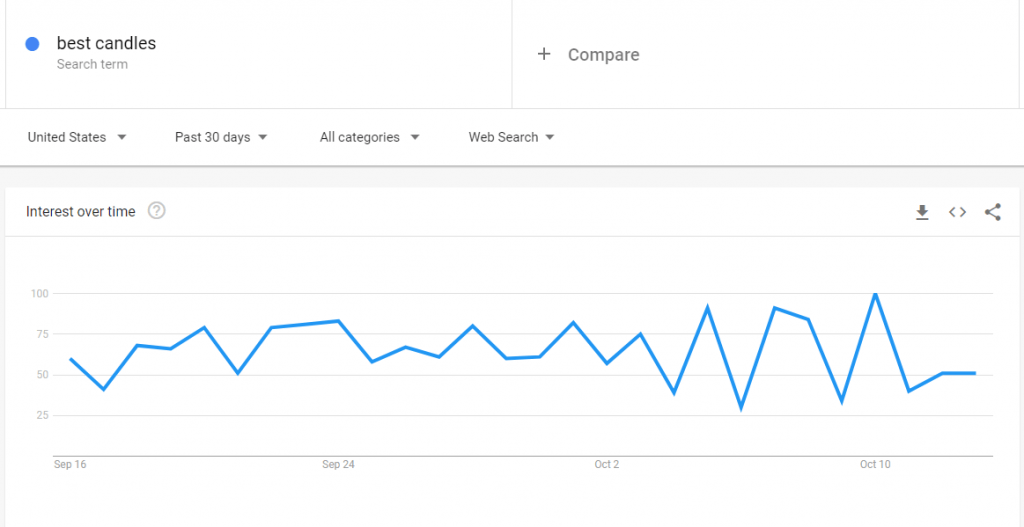Image resolution: width=1024 pixels, height=527 pixels.
Task: Open the Web Search type dropdown
Action: [511, 137]
